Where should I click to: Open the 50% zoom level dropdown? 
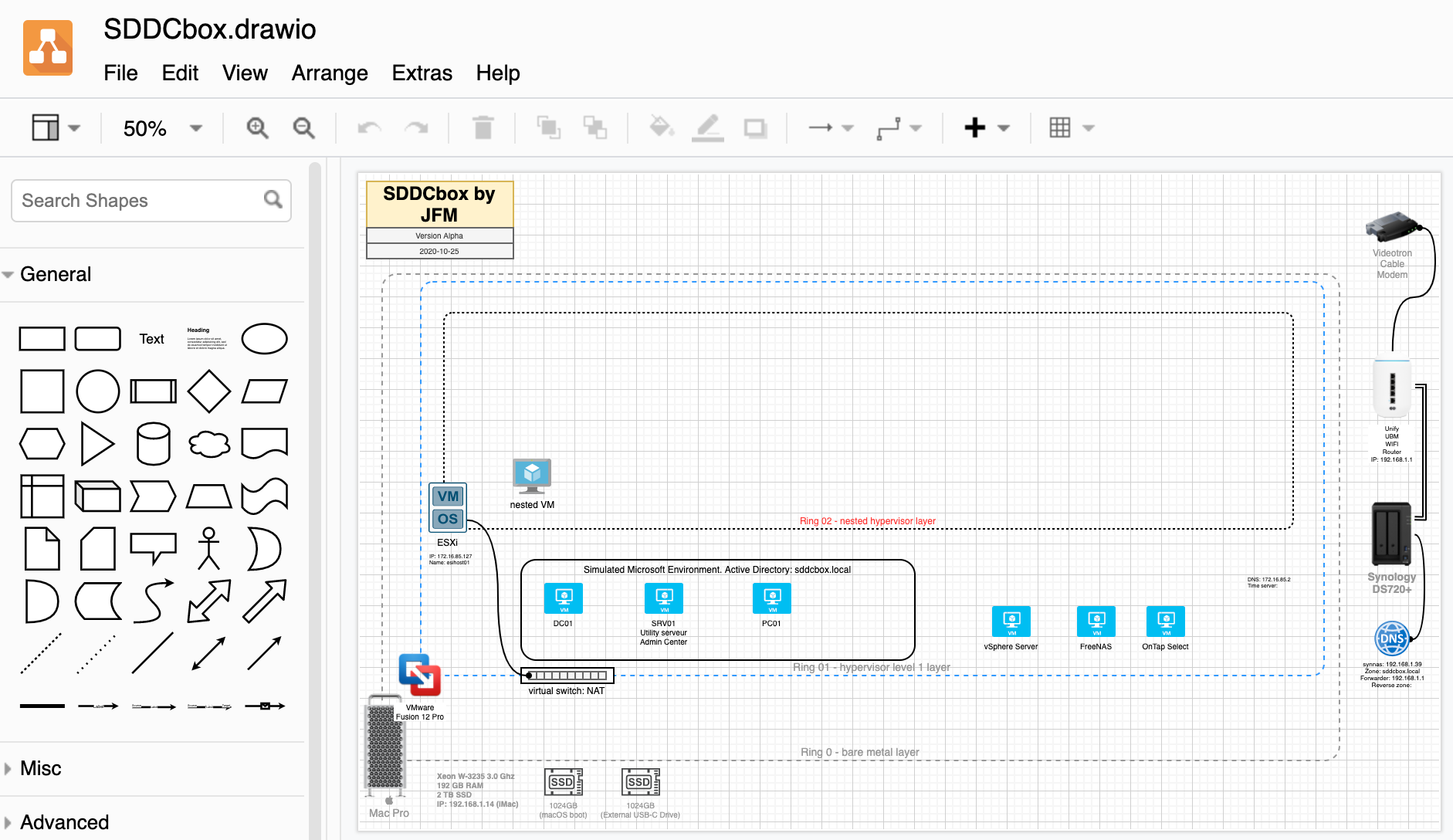click(163, 128)
